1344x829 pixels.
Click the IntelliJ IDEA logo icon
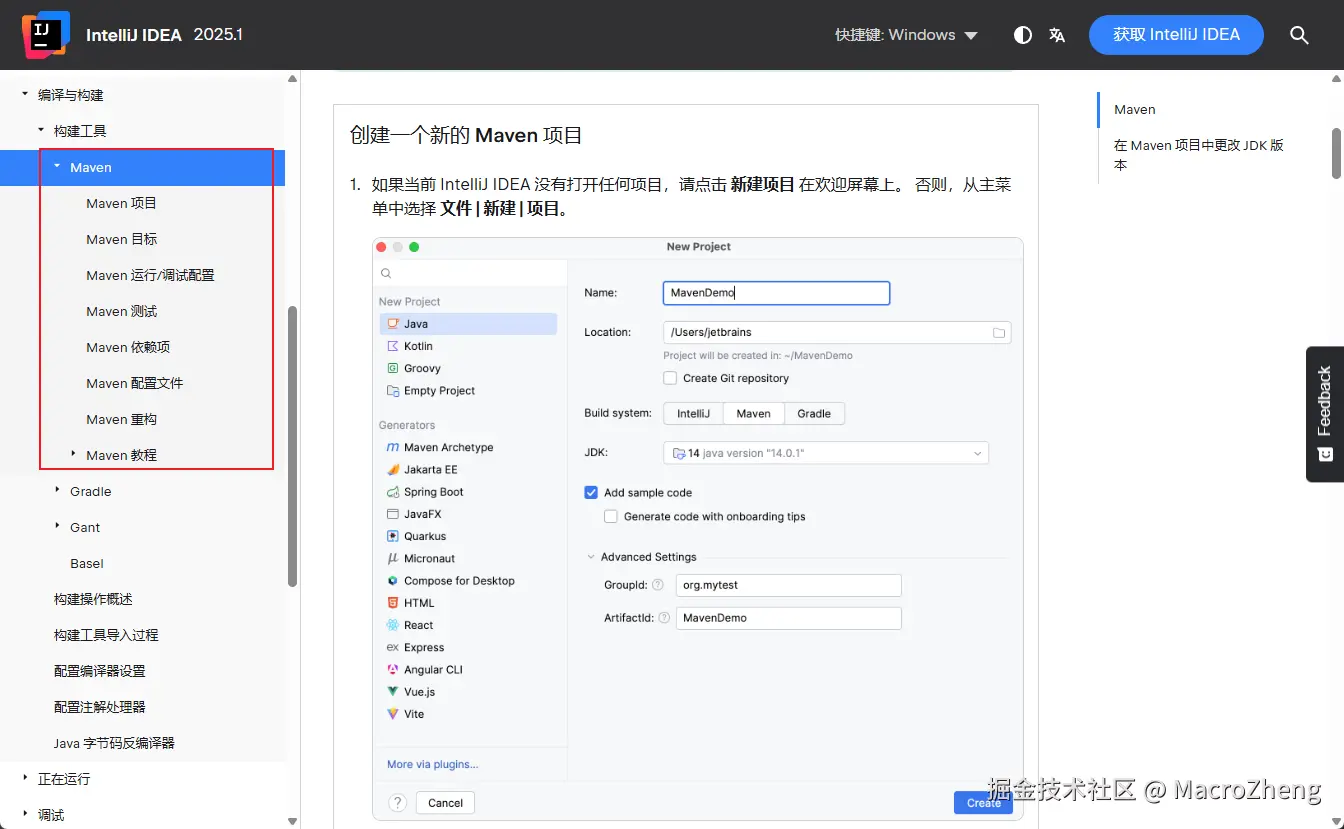point(46,34)
